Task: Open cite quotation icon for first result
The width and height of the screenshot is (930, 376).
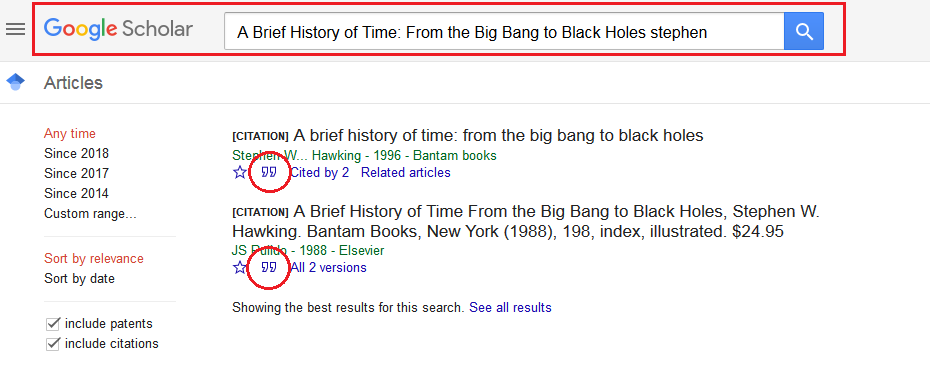Action: click(x=269, y=173)
